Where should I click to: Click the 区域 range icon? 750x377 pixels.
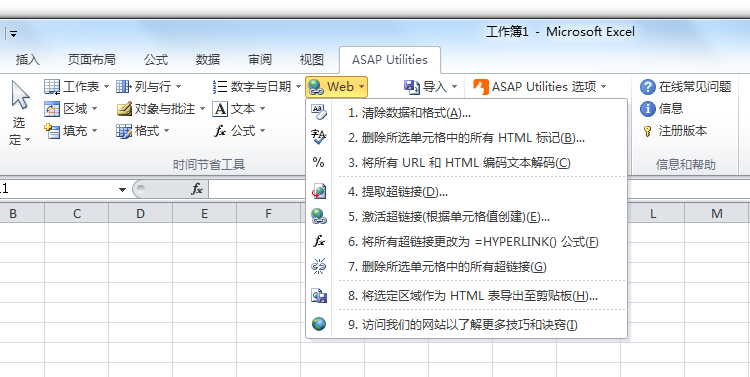pyautogui.click(x=52, y=109)
